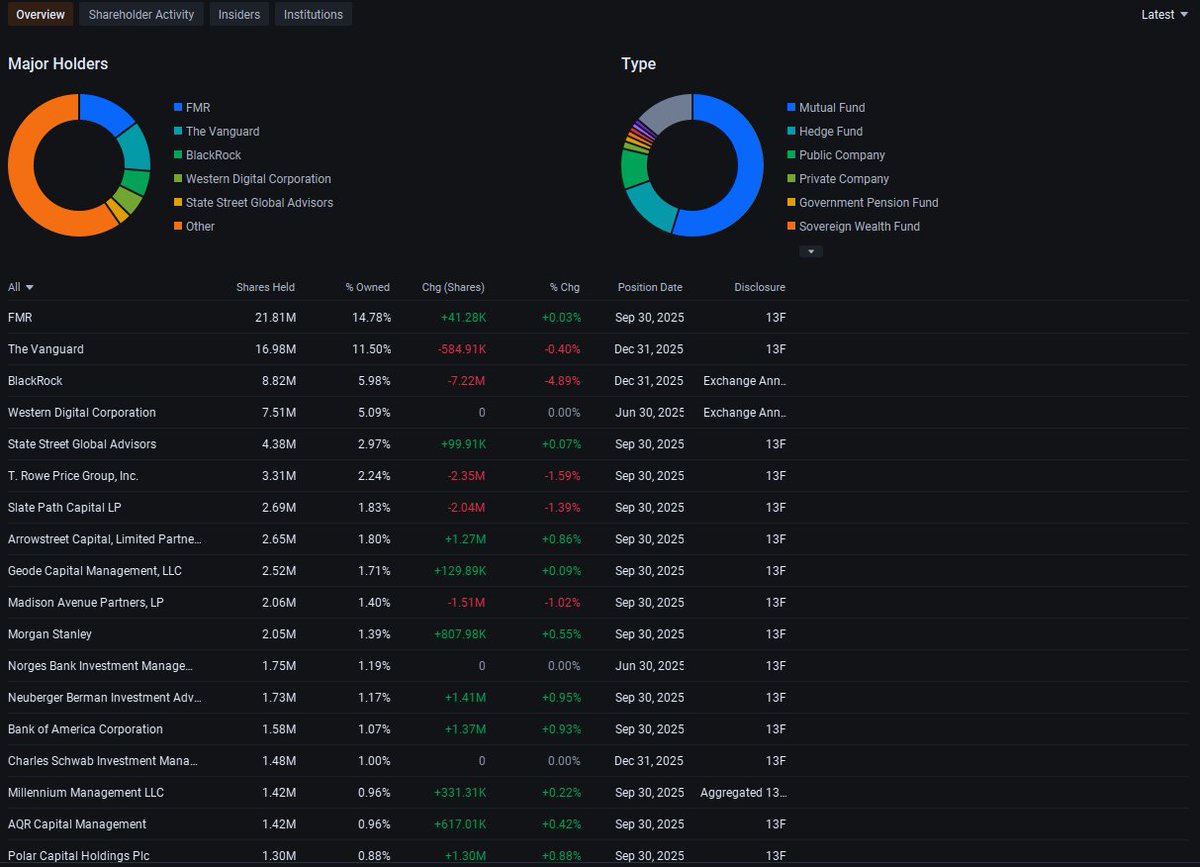Image resolution: width=1200 pixels, height=867 pixels.
Task: Click T. Rowe Price percent owned 2.24%
Action: [374, 476]
